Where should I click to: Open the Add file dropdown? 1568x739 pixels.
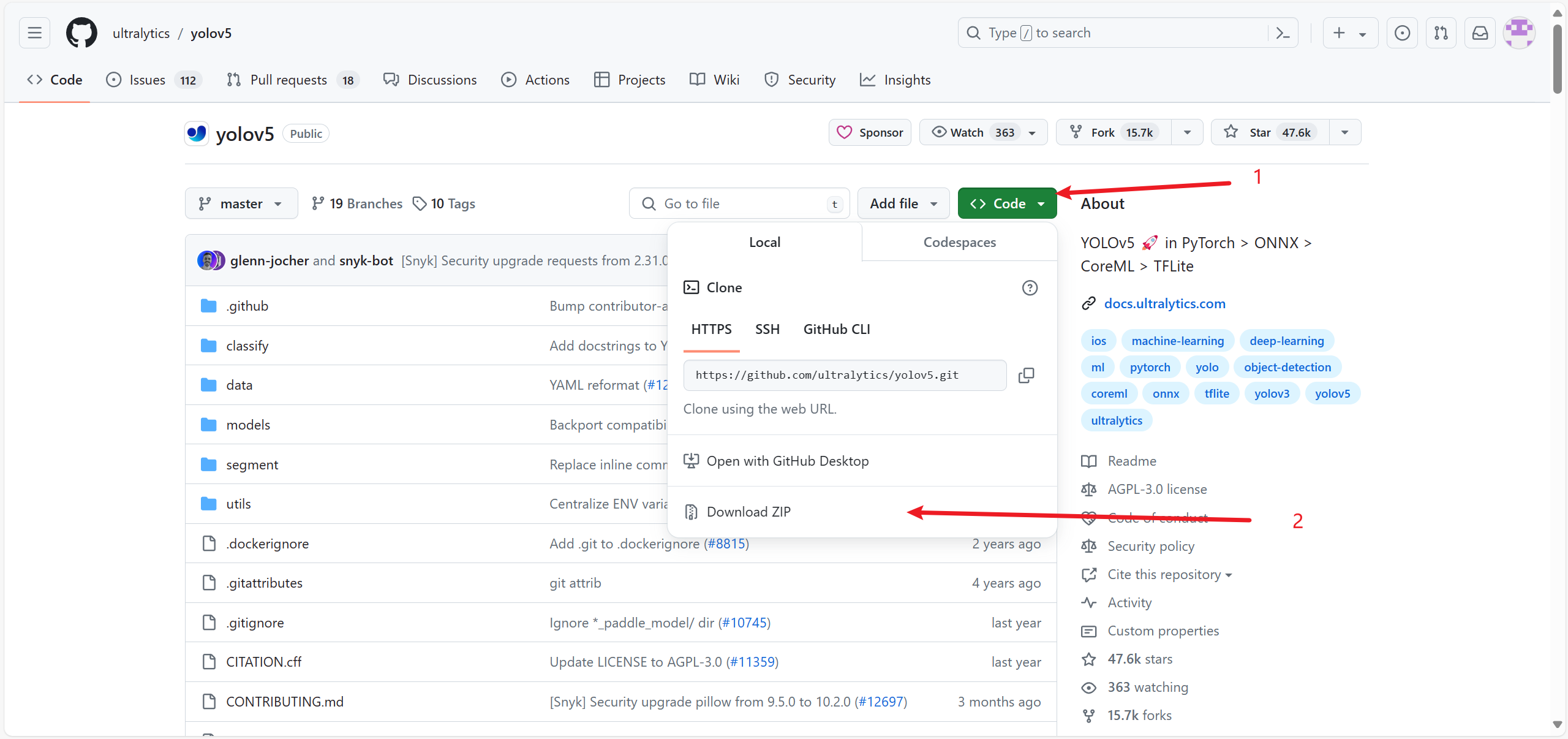[903, 203]
